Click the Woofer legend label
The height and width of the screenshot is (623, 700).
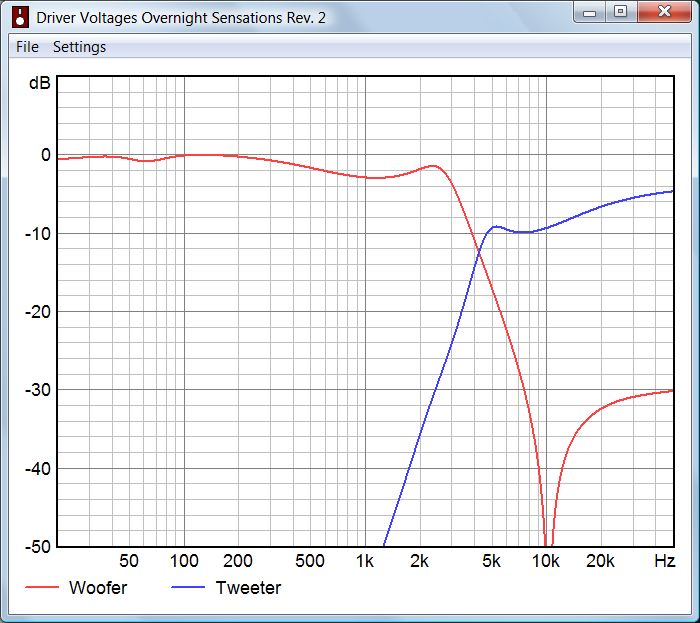(x=98, y=588)
